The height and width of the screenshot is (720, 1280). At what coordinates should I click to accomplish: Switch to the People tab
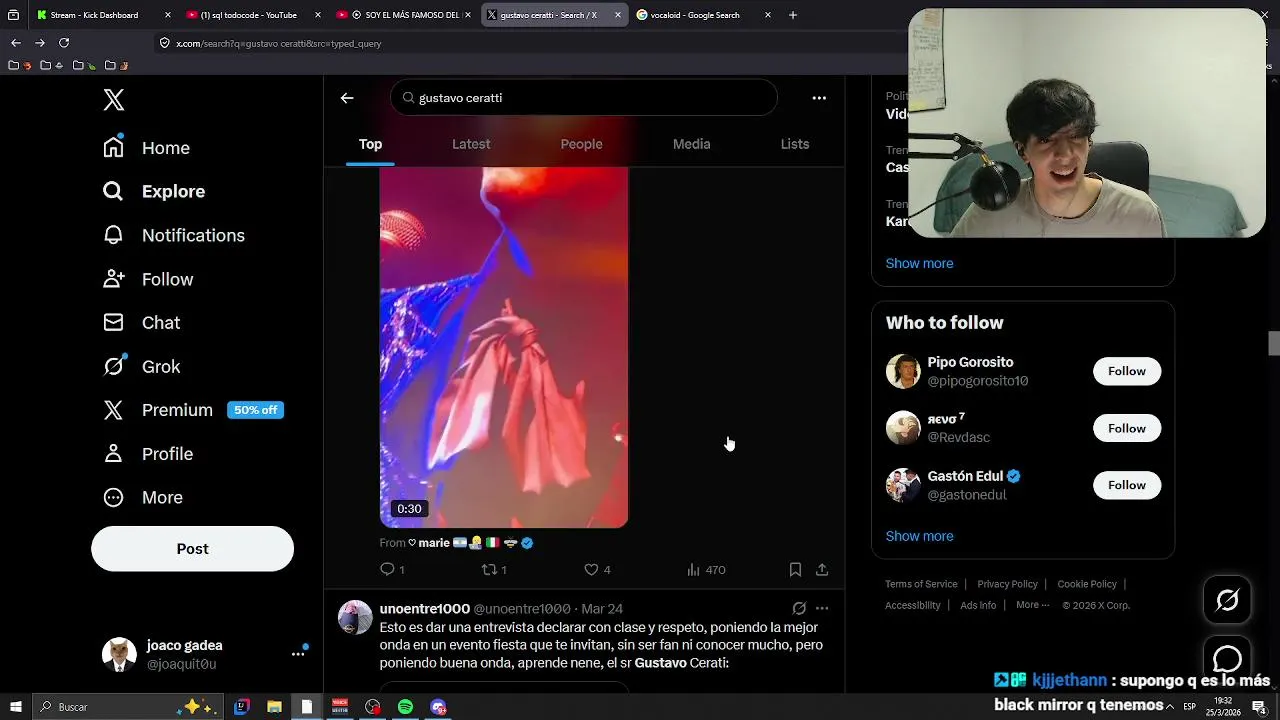point(581,144)
